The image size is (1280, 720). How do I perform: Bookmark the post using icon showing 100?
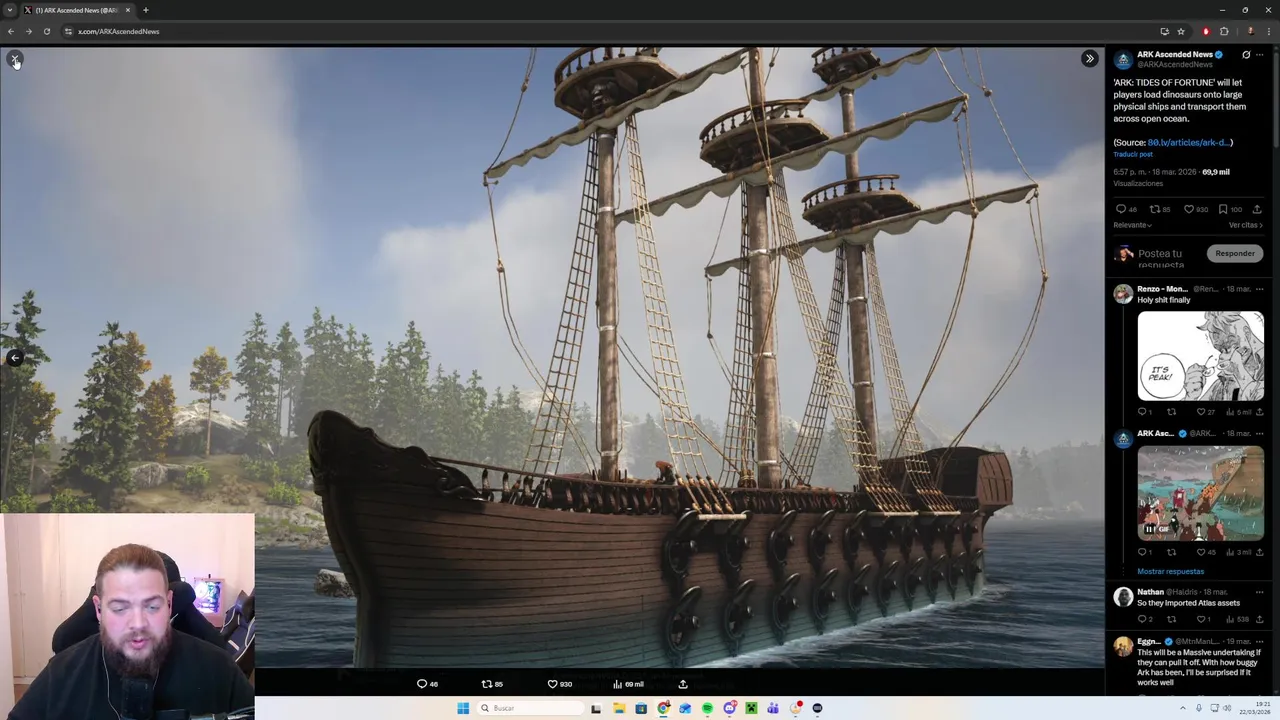pyautogui.click(x=1222, y=209)
